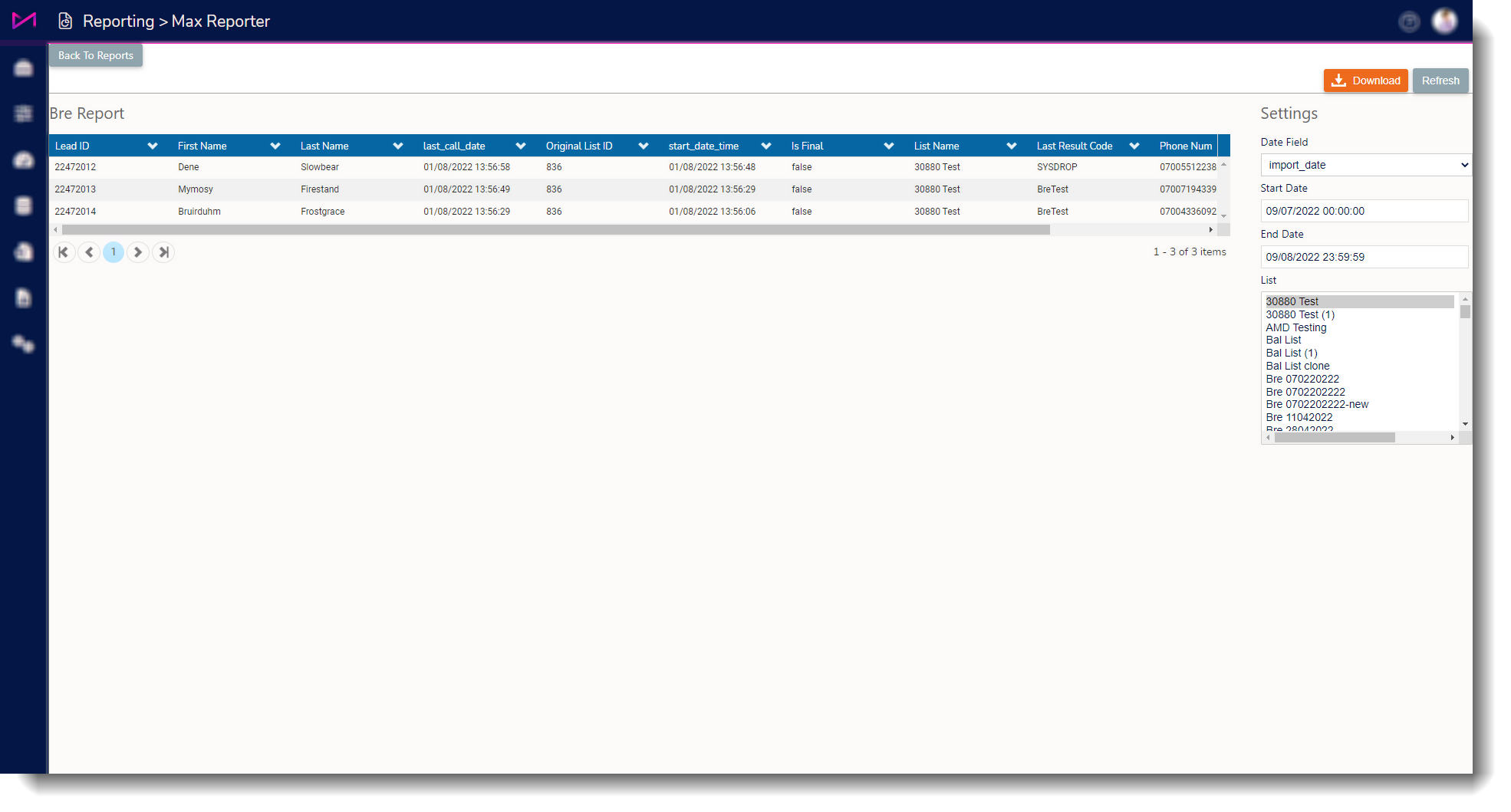Select 'Bal List clone' in the List box

point(1359,366)
